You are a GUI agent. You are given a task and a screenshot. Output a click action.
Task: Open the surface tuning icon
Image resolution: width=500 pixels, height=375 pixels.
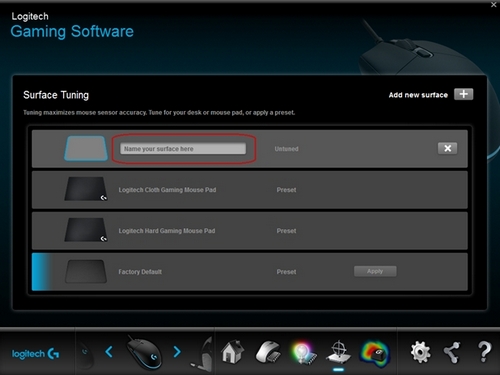click(x=339, y=352)
